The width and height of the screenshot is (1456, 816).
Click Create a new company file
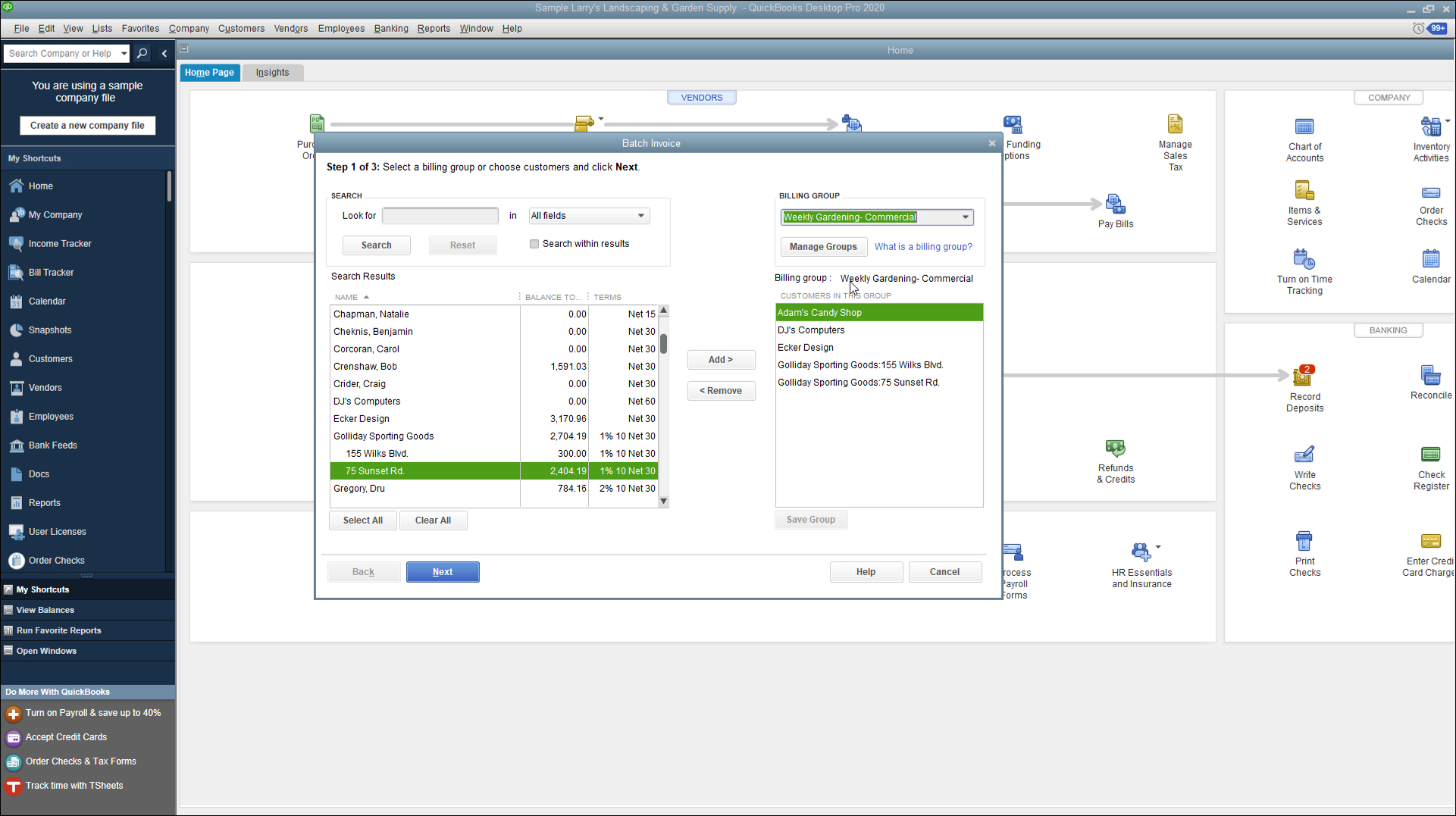87,126
